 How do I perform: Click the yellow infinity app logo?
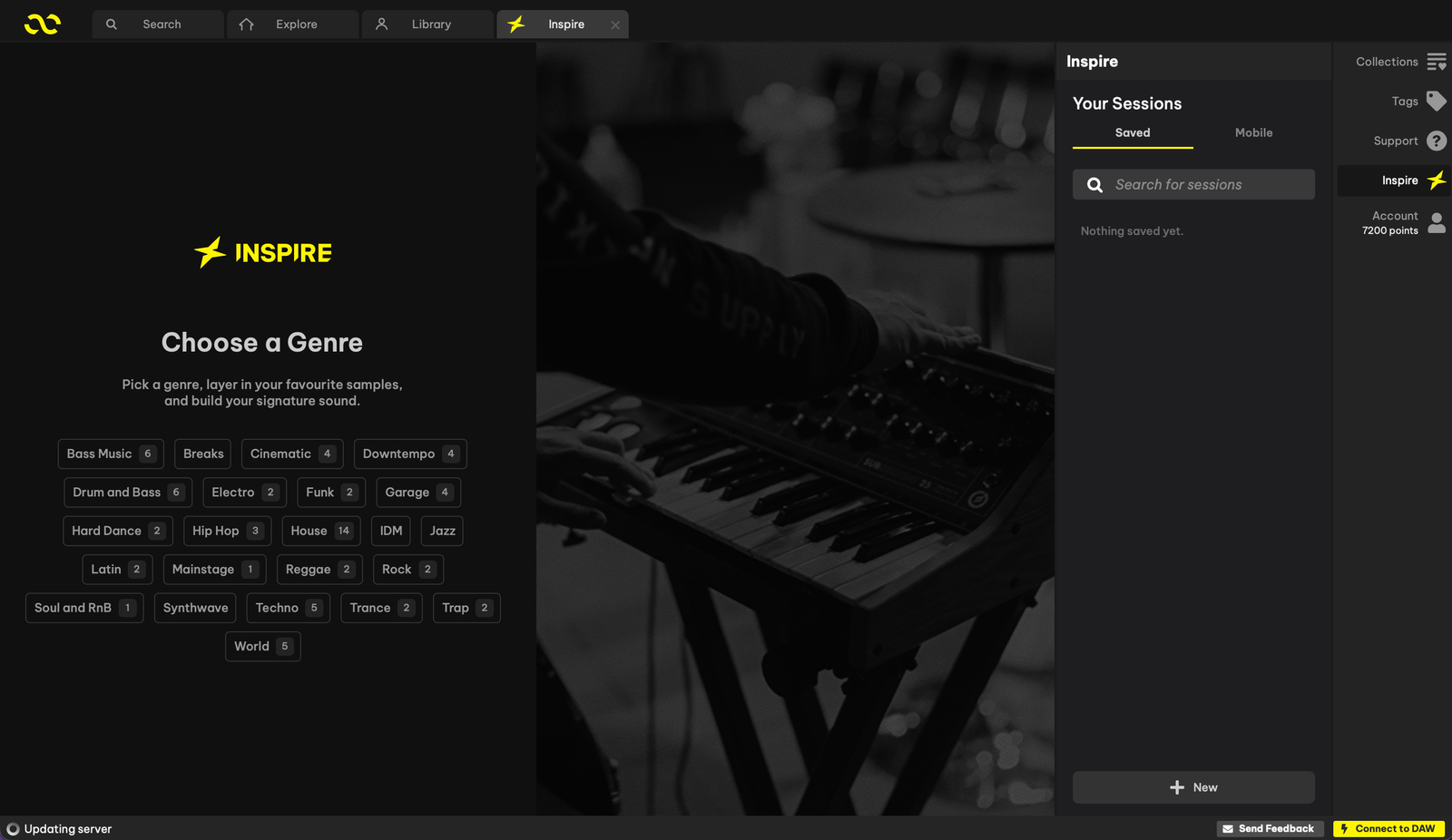point(43,24)
